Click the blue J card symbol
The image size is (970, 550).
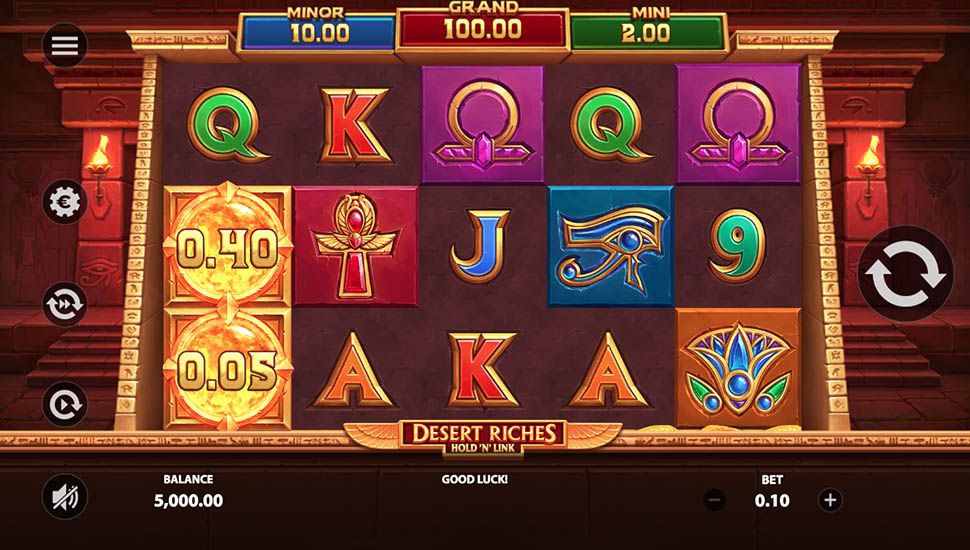(x=480, y=246)
